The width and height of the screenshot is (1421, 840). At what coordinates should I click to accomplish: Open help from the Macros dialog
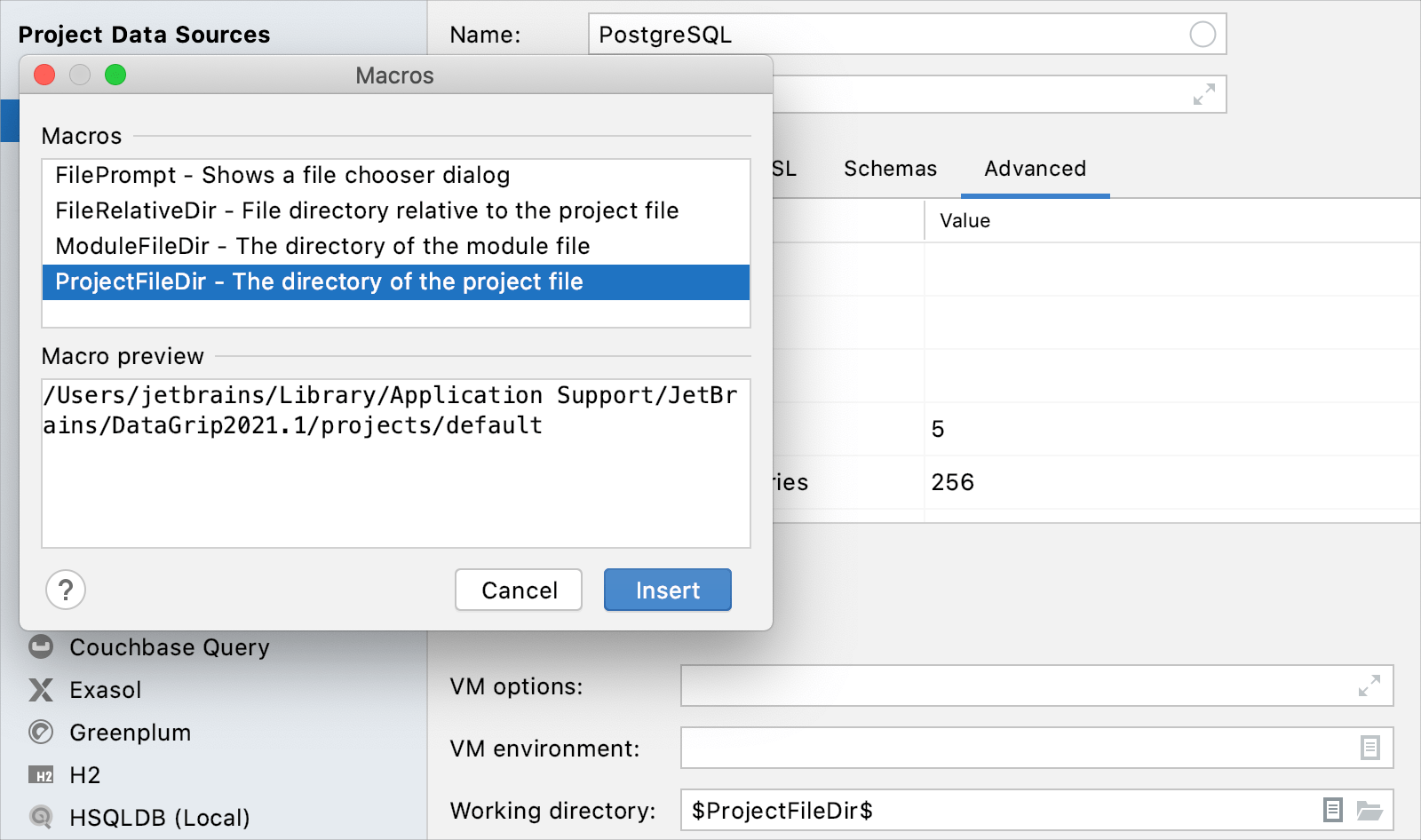click(65, 590)
